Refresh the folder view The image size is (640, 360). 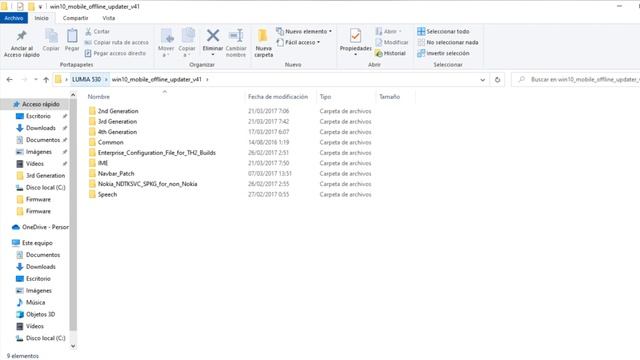(497, 80)
